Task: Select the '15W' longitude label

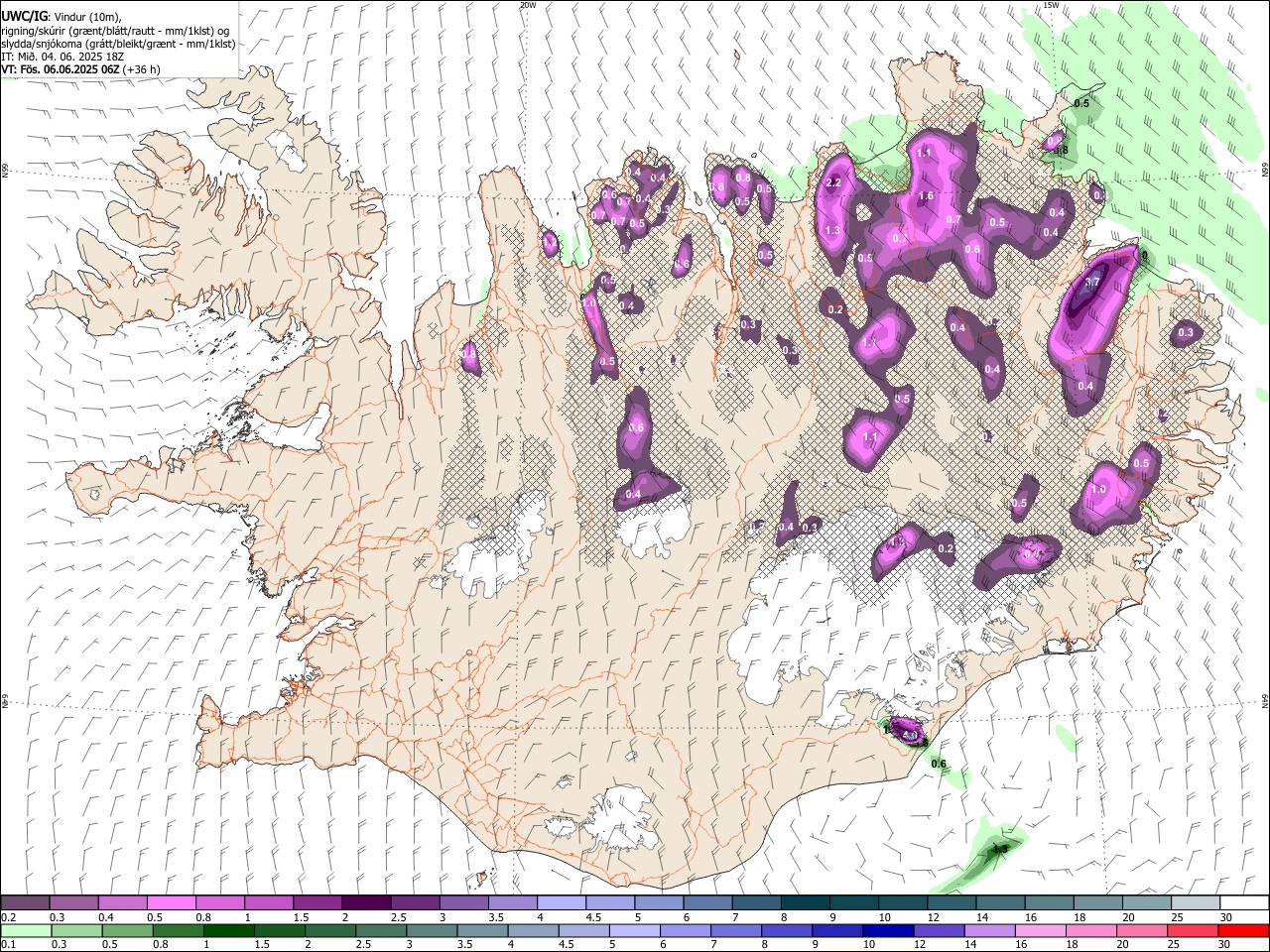Action: tap(1051, 5)
